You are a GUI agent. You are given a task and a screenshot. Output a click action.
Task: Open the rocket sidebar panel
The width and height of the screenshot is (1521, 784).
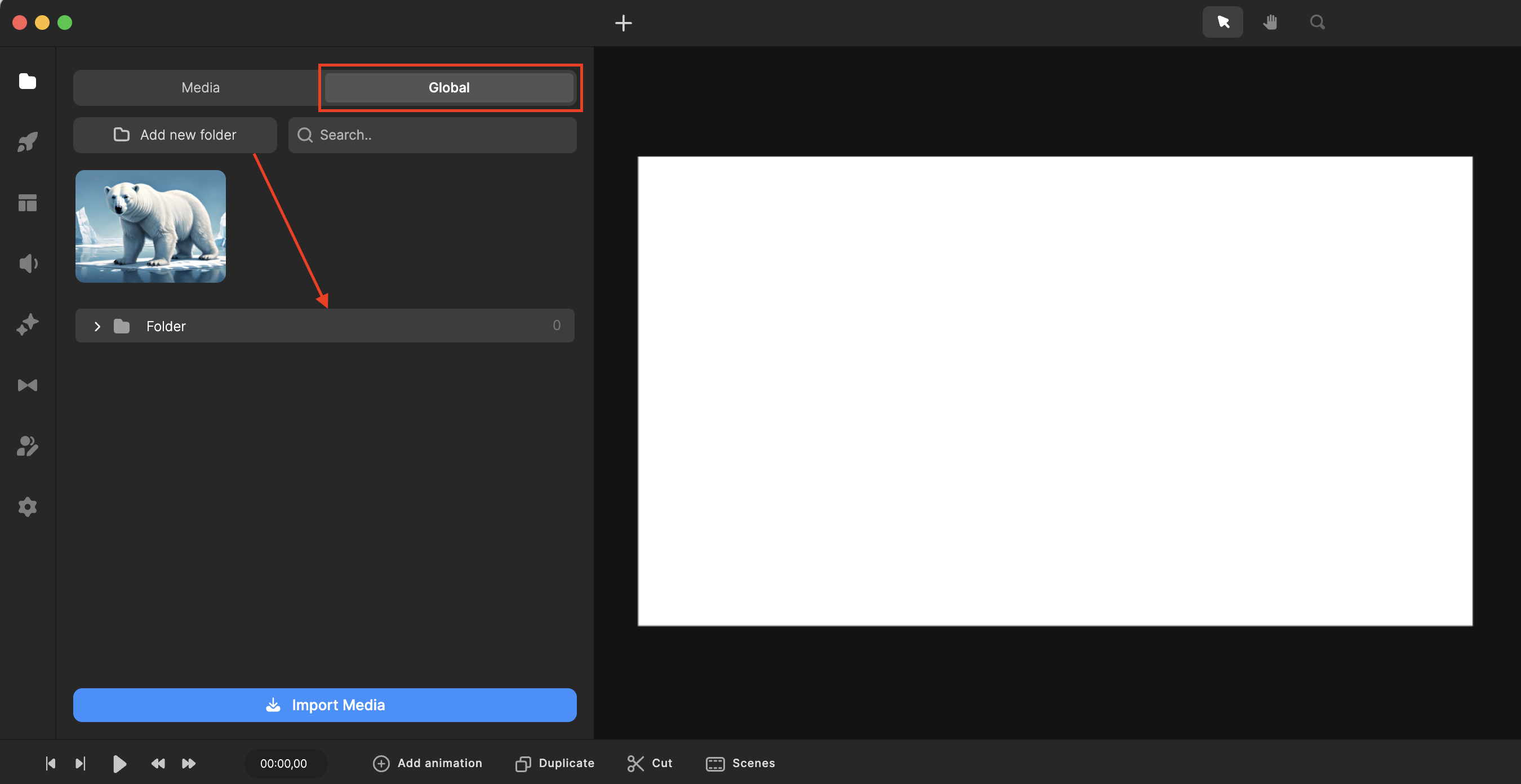point(27,142)
